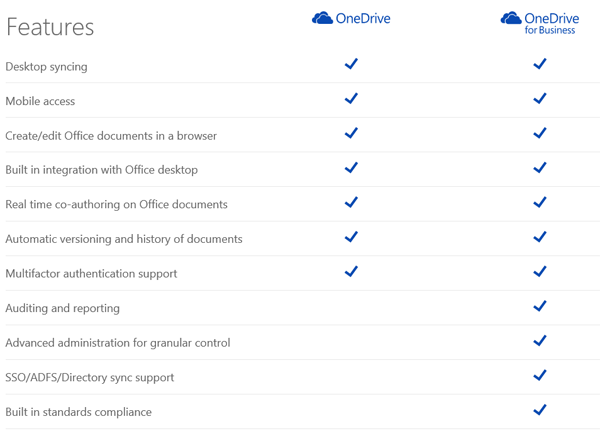Image resolution: width=600 pixels, height=436 pixels.
Task: Click Business checkmark for SSO/ADFS/Directory sync support
Action: tap(540, 375)
